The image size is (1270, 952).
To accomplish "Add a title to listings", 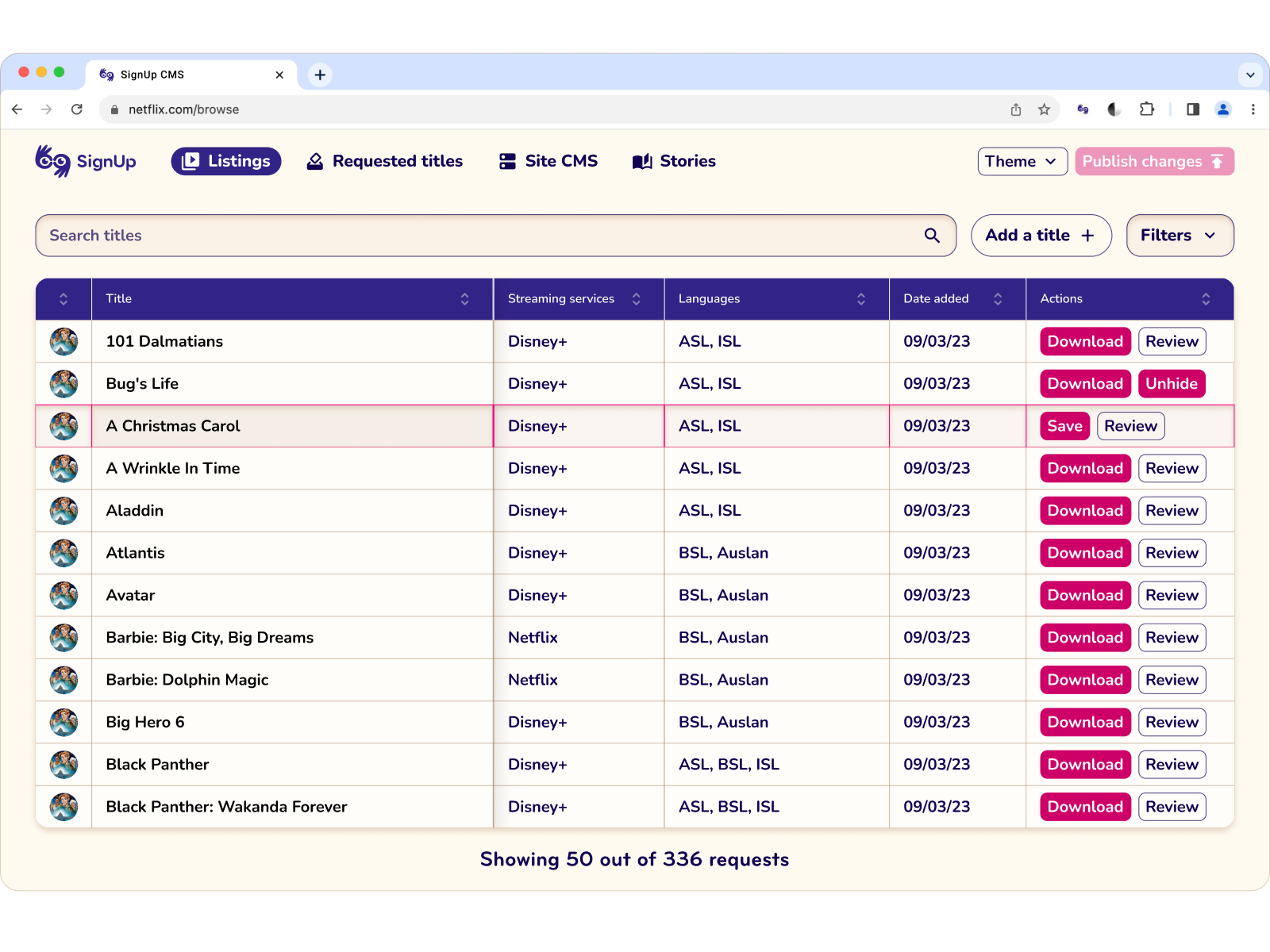I will pyautogui.click(x=1041, y=236).
